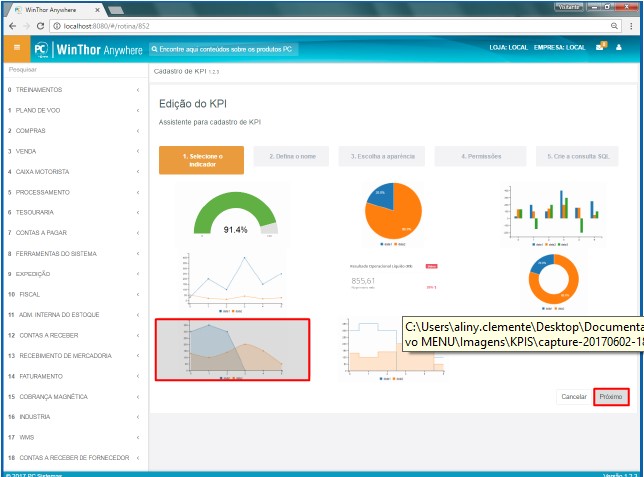
Task: Click the zoom magnifier in address bar
Action: click(614, 26)
